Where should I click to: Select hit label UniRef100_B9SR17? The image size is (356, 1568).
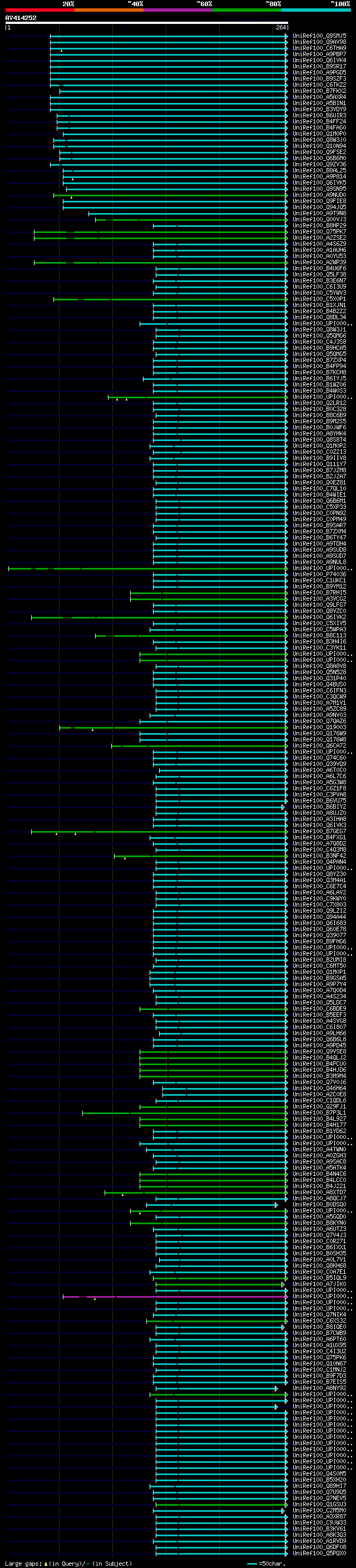pyautogui.click(x=319, y=66)
